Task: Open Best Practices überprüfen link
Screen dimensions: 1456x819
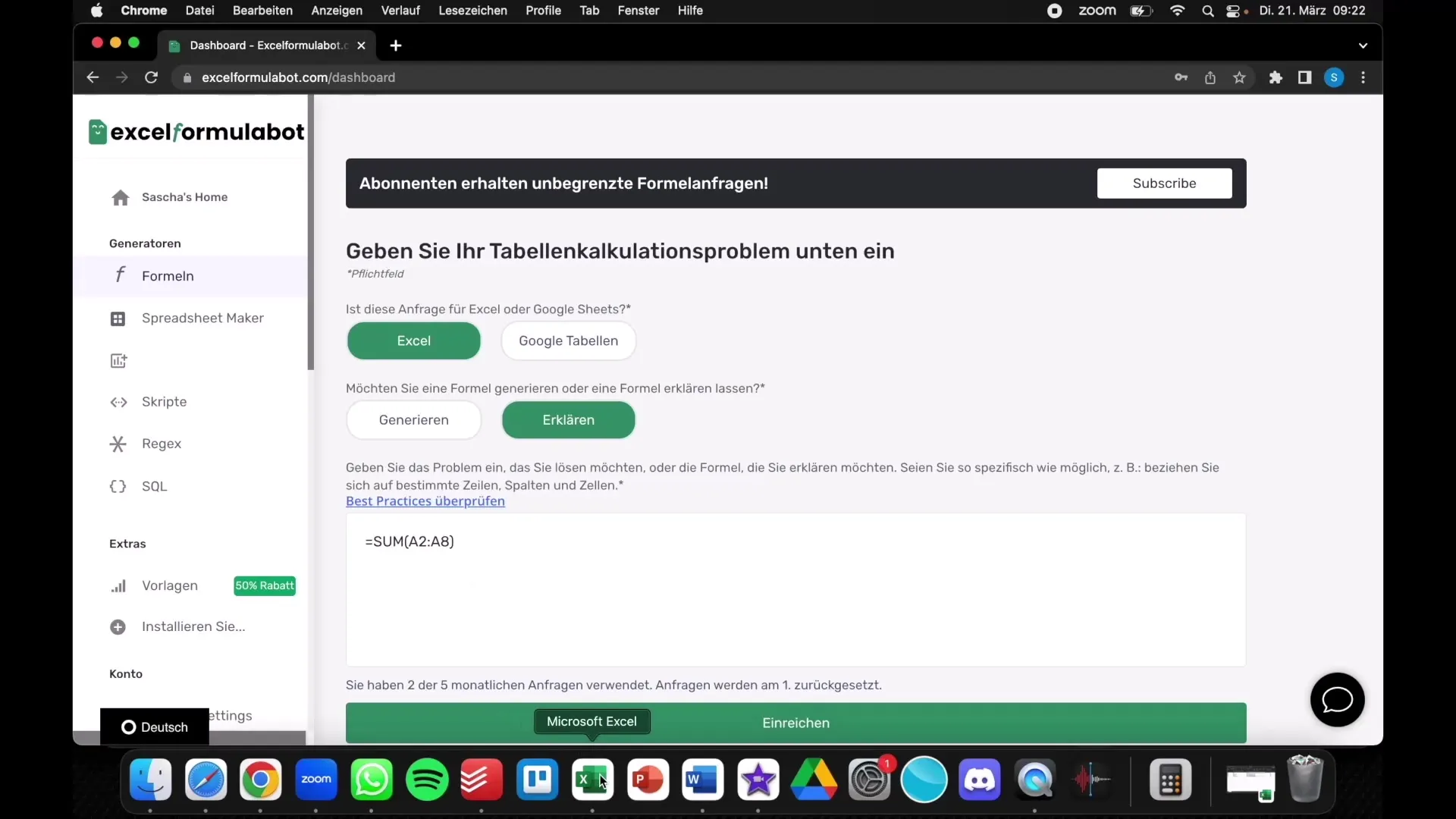Action: (425, 501)
